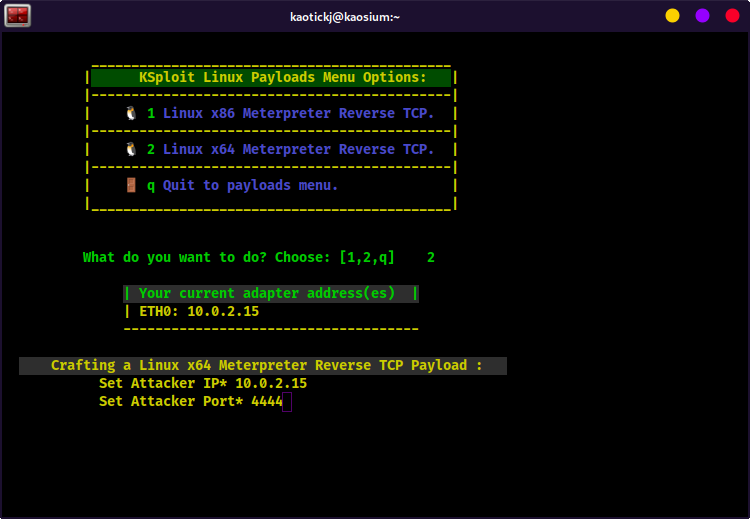Click the green q option key
Image resolution: width=750 pixels, height=519 pixels.
151,186
